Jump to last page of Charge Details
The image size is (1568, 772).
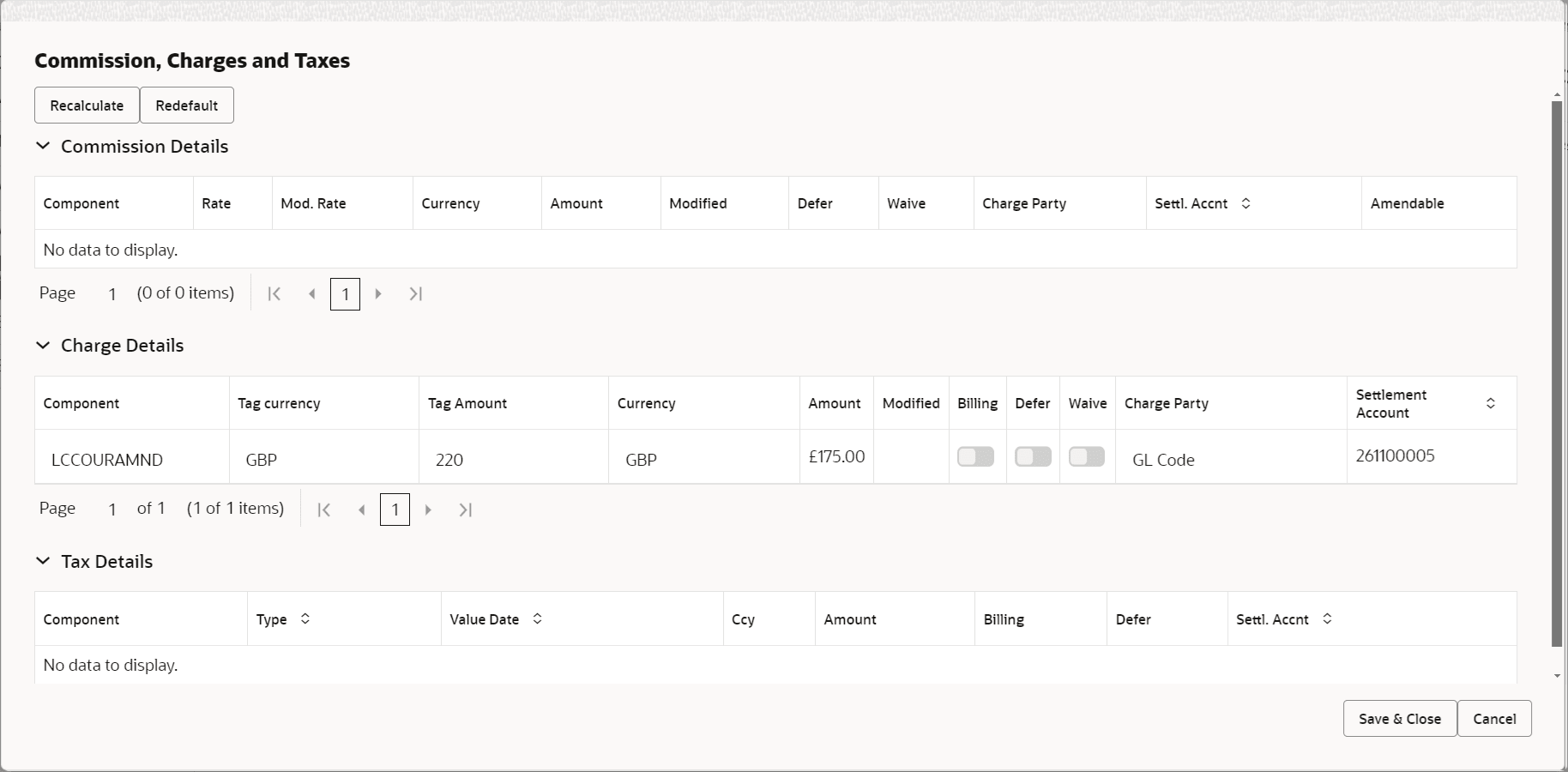pyautogui.click(x=465, y=509)
